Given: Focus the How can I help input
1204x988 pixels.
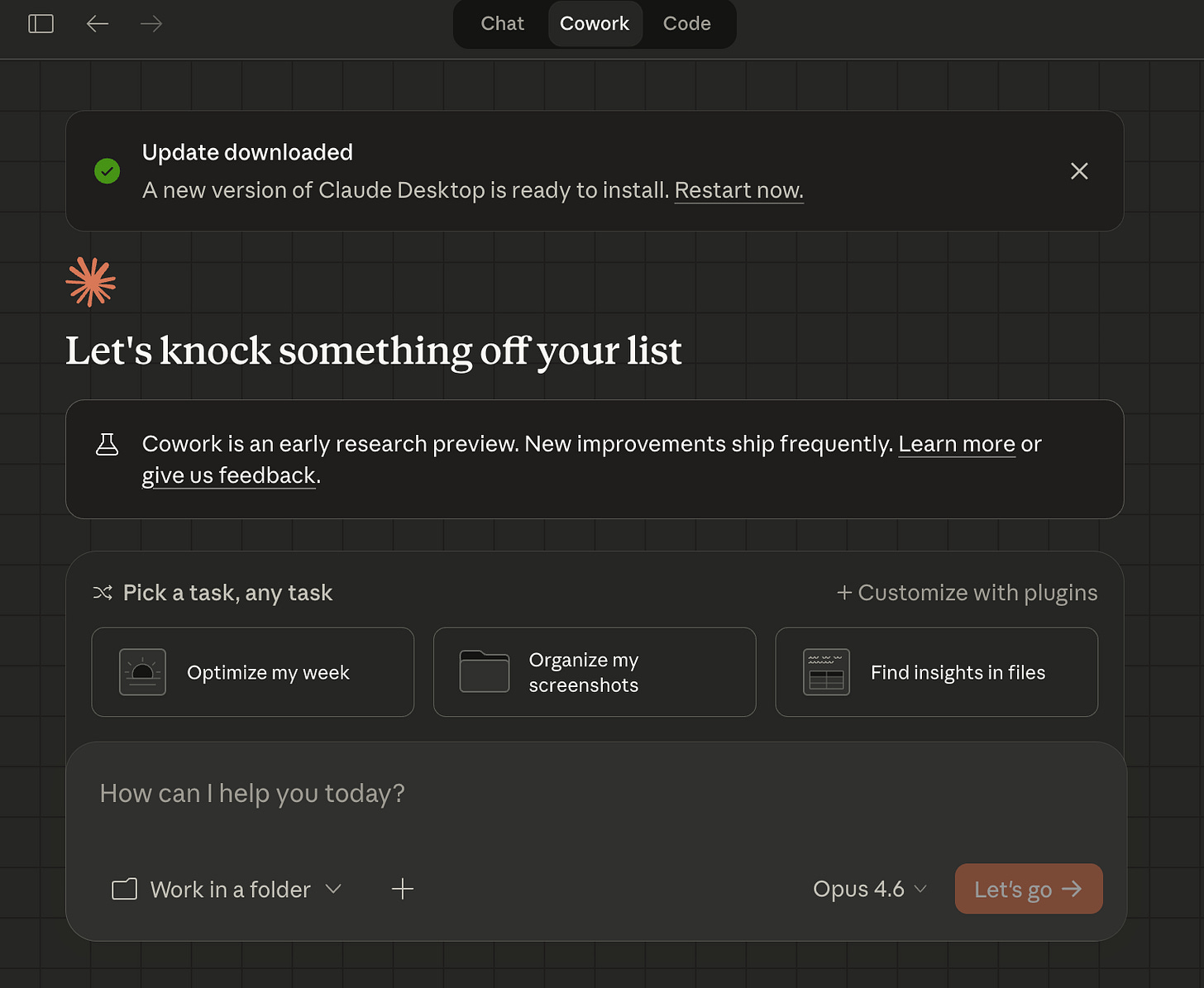Looking at the screenshot, I should (x=595, y=794).
